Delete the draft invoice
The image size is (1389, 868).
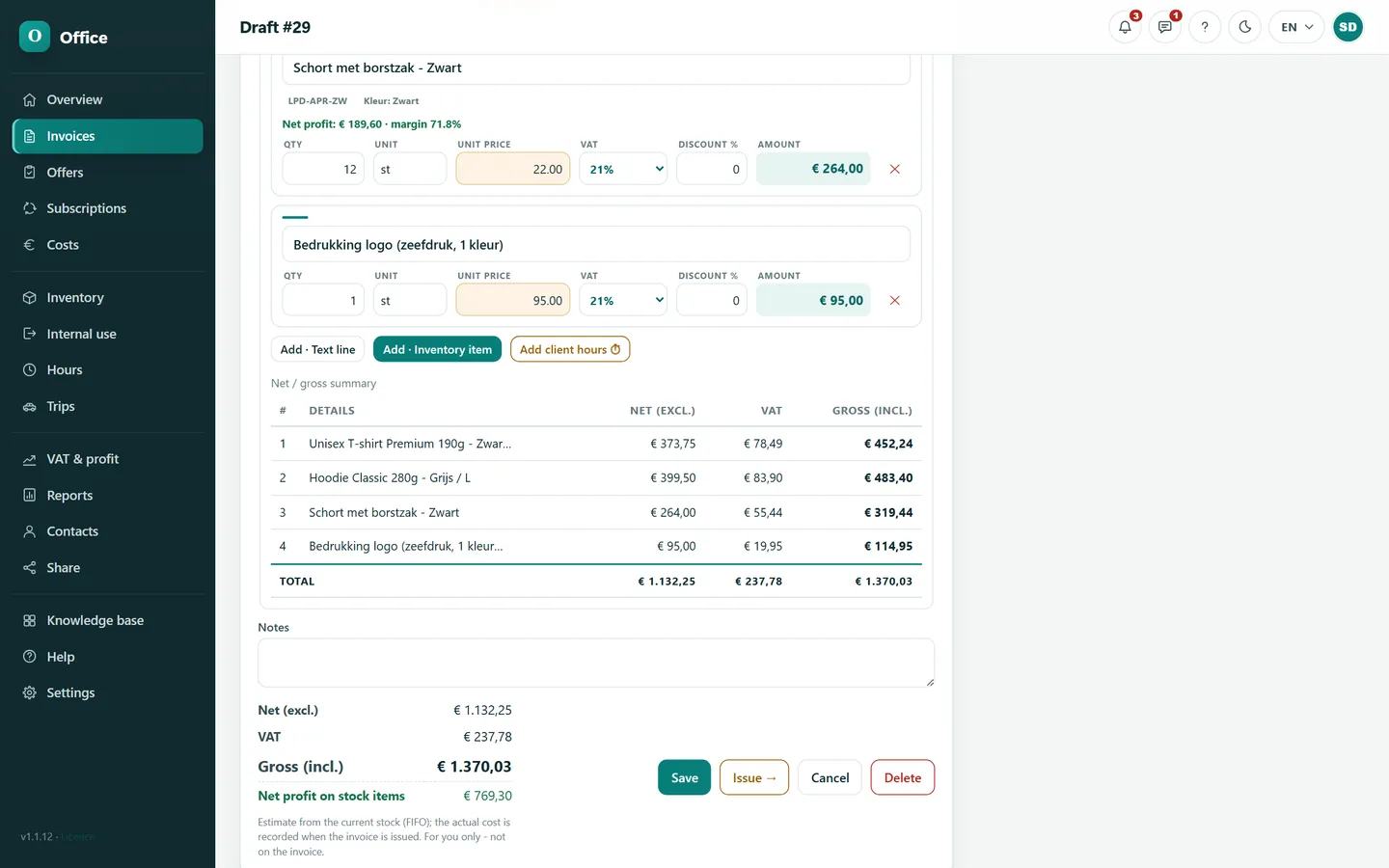903,777
